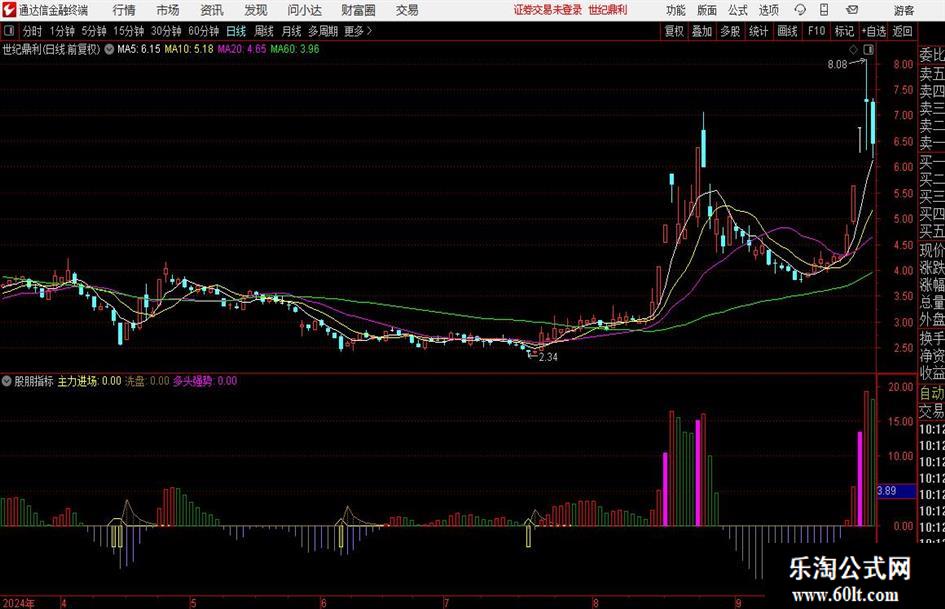Click the month 8 timeline marker
The width and height of the screenshot is (945, 609).
click(595, 603)
